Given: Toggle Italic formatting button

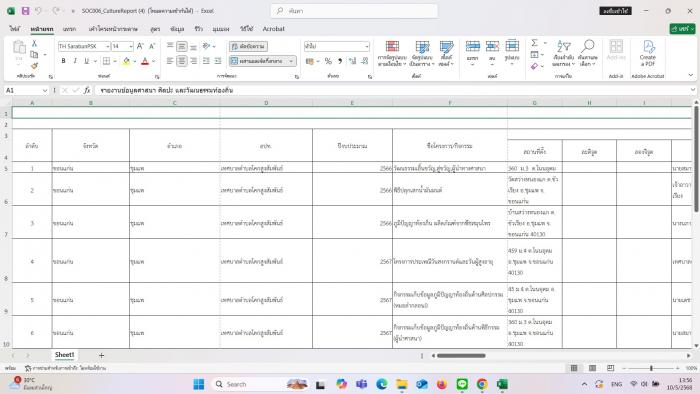Looking at the screenshot, I should pos(75,61).
